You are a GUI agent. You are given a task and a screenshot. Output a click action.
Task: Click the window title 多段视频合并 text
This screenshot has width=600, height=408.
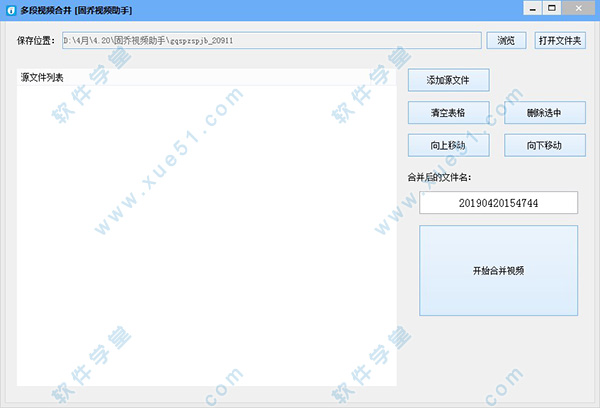(70, 9)
